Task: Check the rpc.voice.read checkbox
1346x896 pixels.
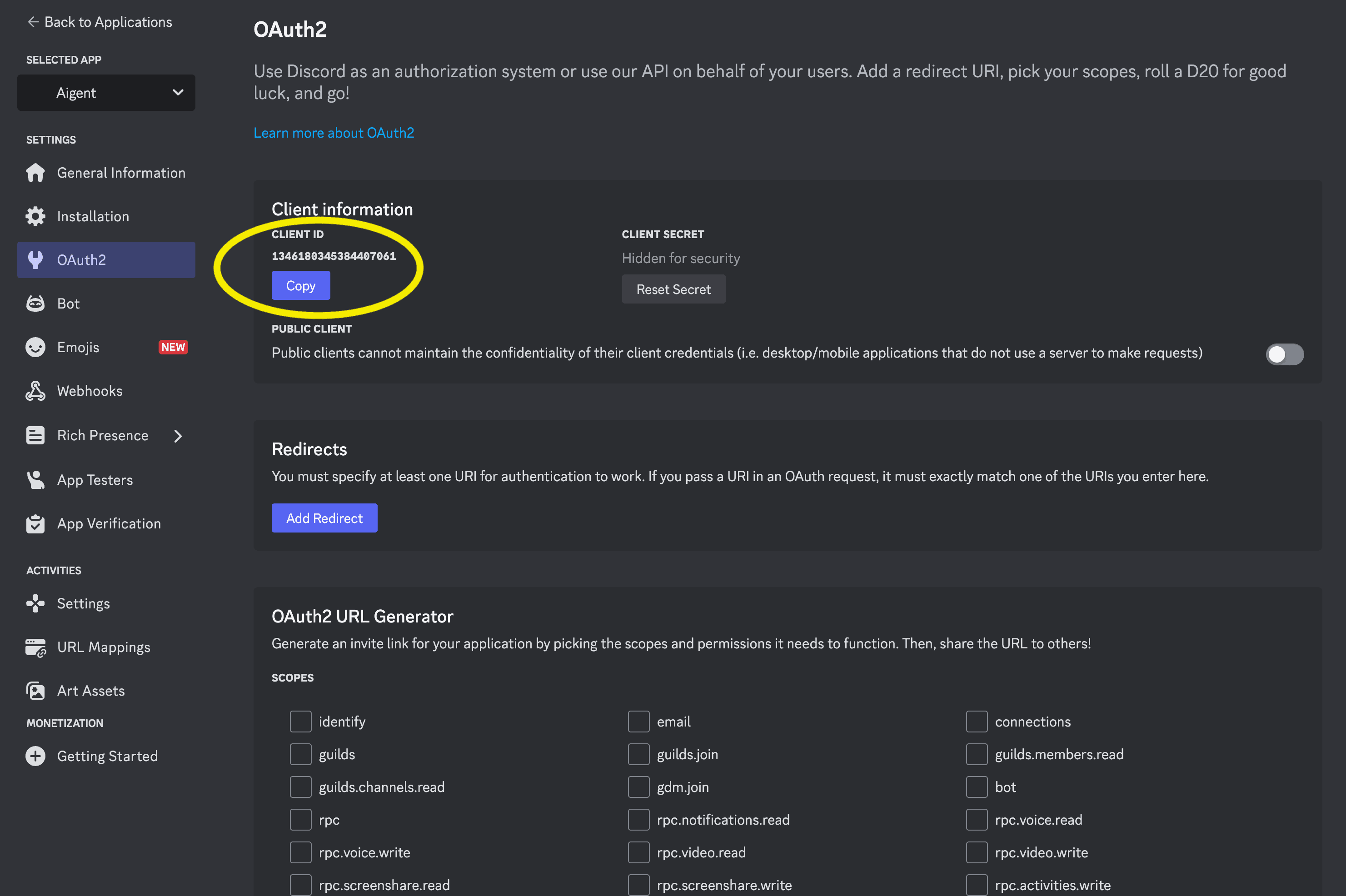Action: click(977, 819)
